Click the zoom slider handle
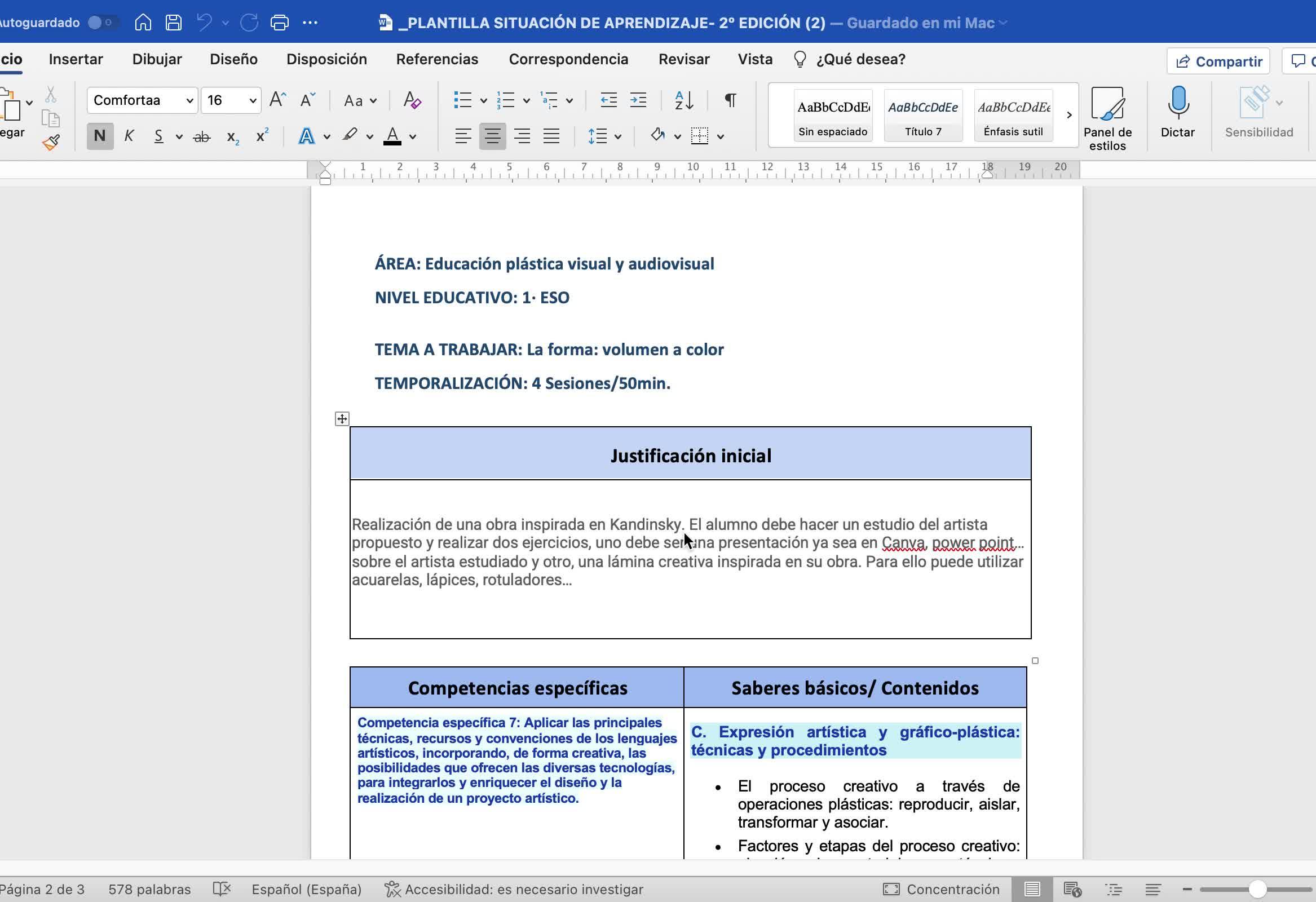Image resolution: width=1316 pixels, height=902 pixels. click(x=1257, y=889)
